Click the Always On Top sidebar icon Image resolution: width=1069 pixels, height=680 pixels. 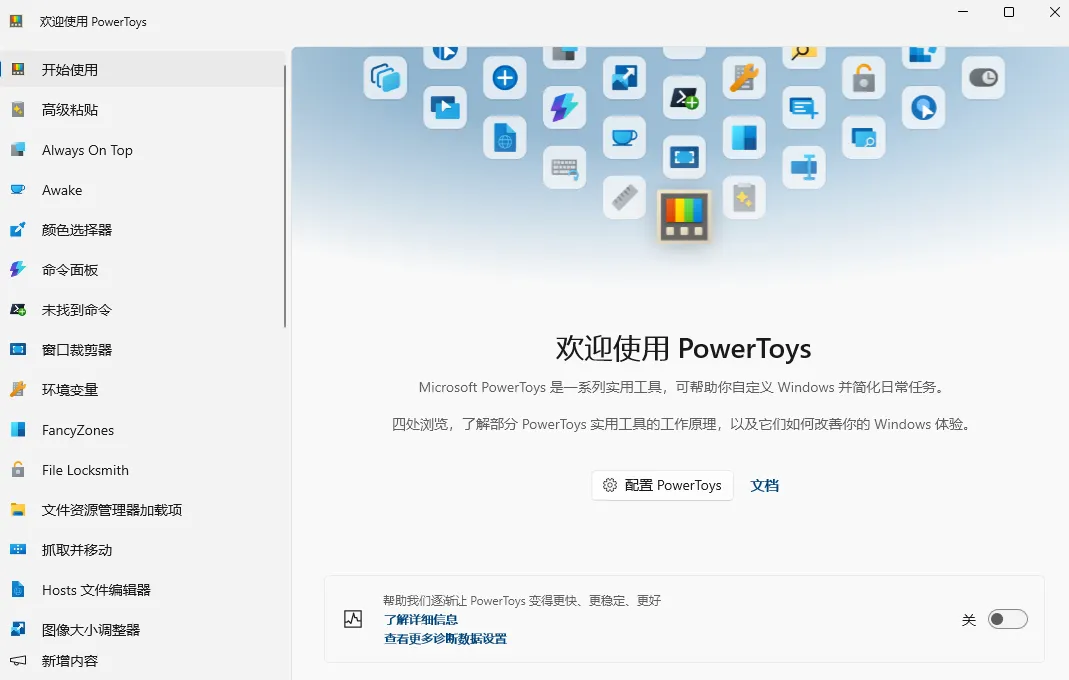pyautogui.click(x=18, y=149)
